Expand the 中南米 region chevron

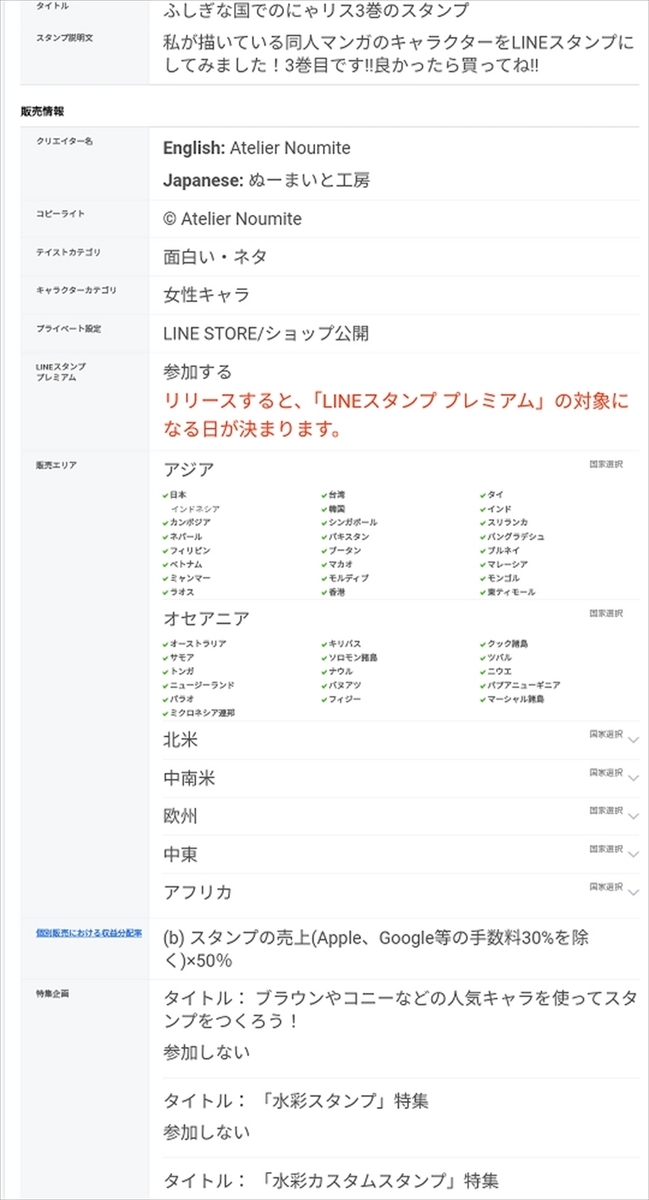[633, 779]
